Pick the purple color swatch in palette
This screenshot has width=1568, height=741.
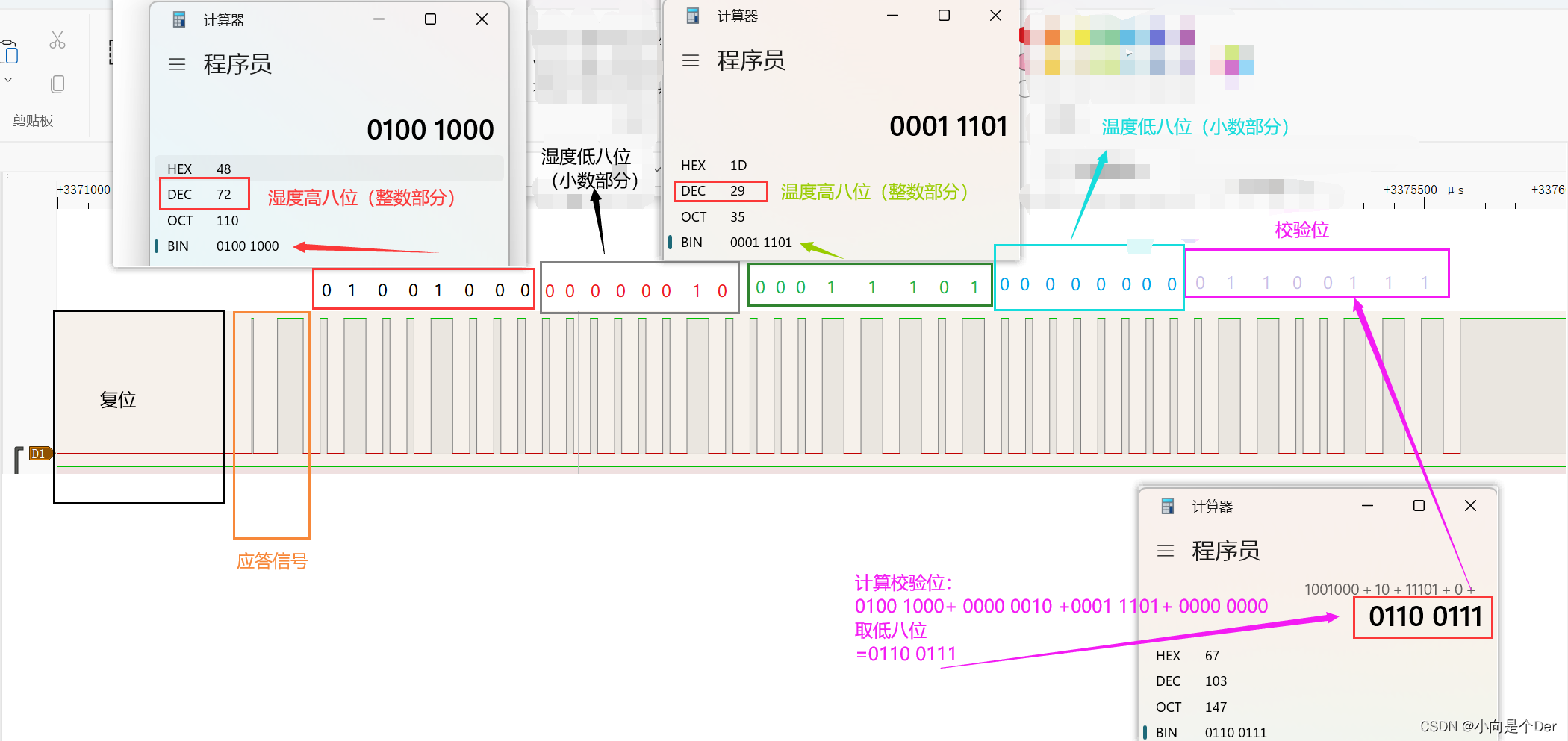tap(1186, 37)
